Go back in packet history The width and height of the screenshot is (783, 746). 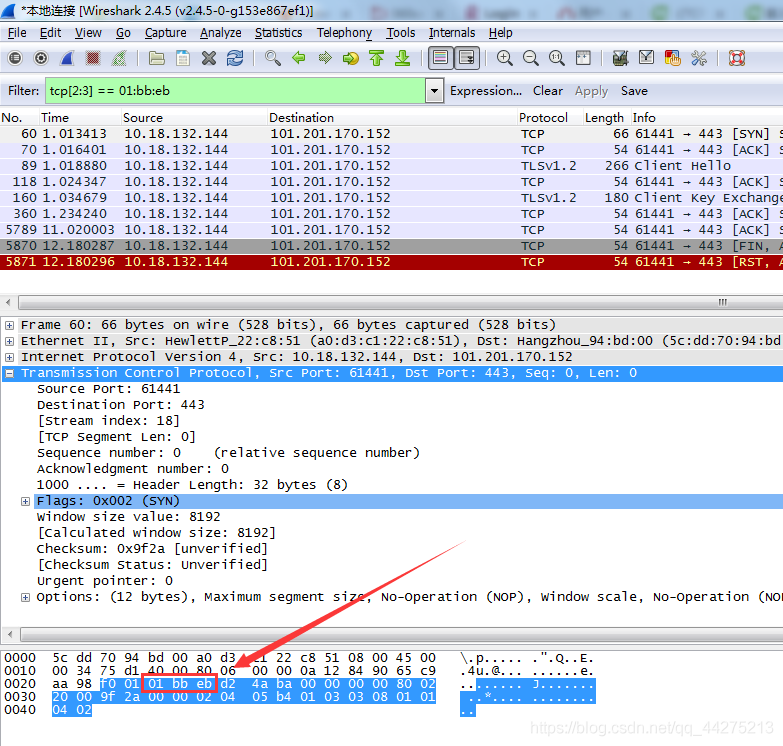tap(299, 58)
